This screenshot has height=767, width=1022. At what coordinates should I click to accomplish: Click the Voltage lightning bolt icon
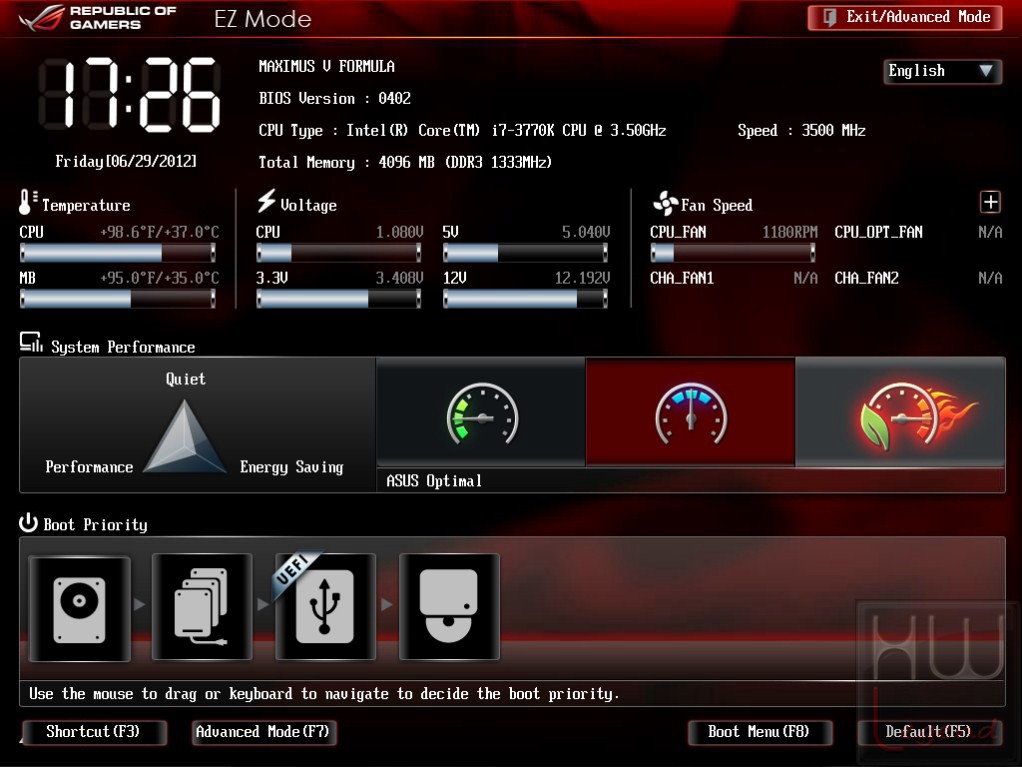(266, 201)
